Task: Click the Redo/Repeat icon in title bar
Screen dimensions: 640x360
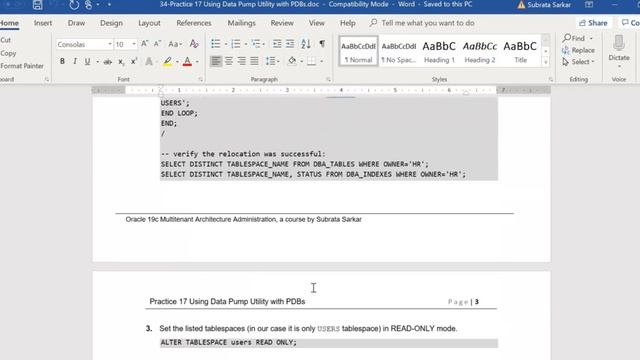Action: click(74, 5)
